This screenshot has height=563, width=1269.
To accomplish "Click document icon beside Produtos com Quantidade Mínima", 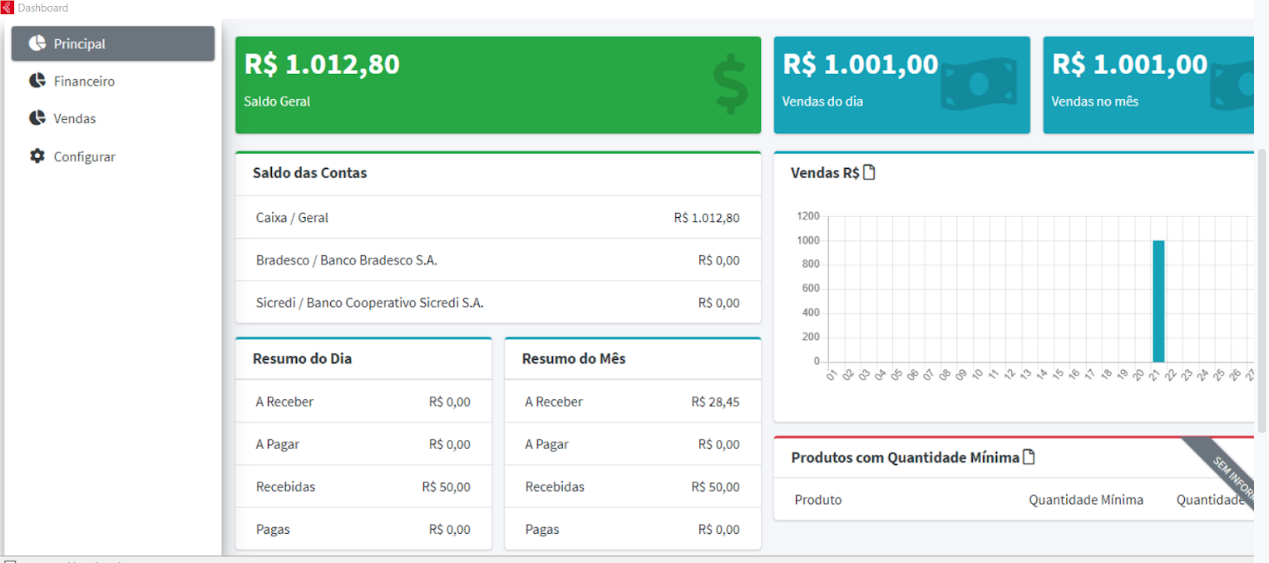I will tap(1028, 457).
